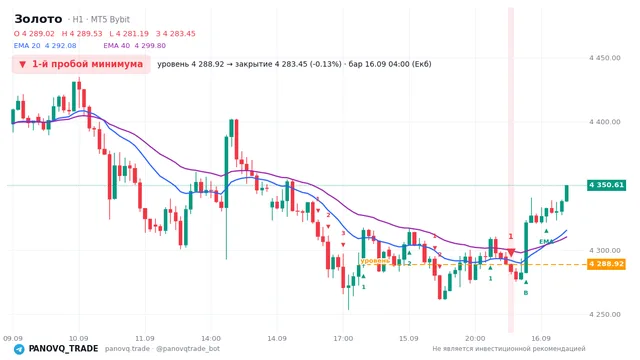Click the 'Золото' instrument title

[38, 19]
